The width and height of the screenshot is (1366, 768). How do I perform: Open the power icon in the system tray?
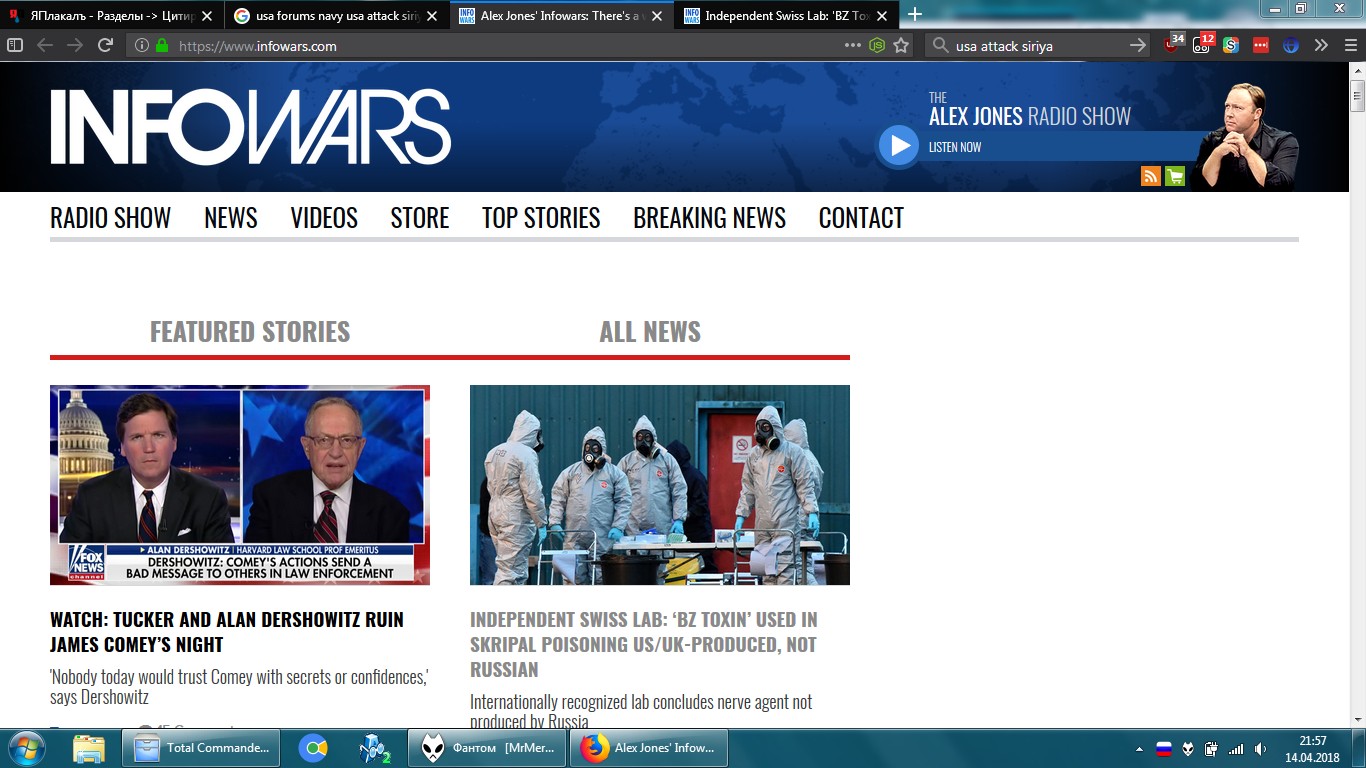[x=1211, y=748]
